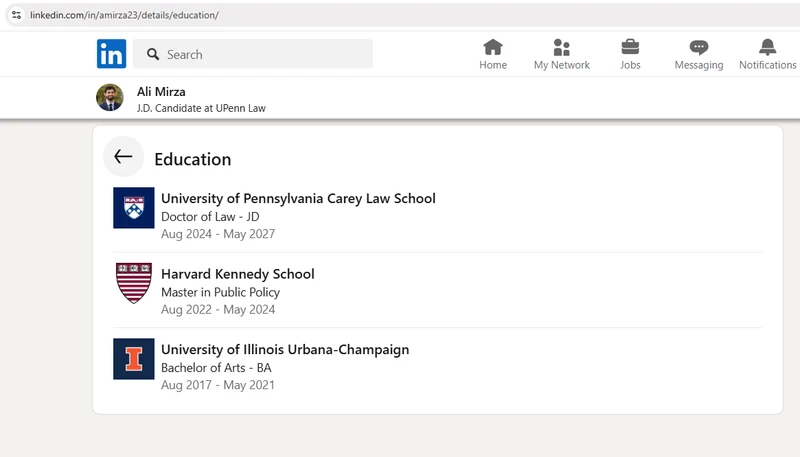Viewport: 800px width, 457px height.
Task: Click the University of Pennsylvania logo
Action: 134,208
